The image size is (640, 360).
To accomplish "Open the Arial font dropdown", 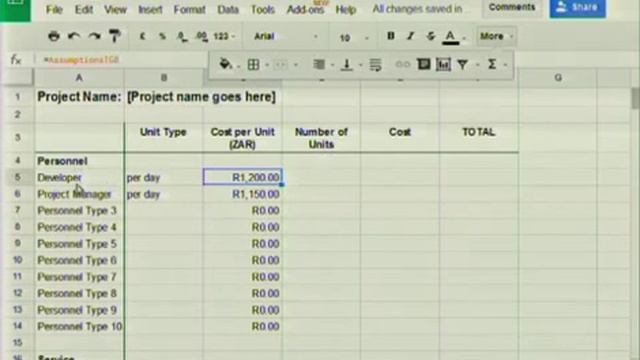I will coord(286,36).
